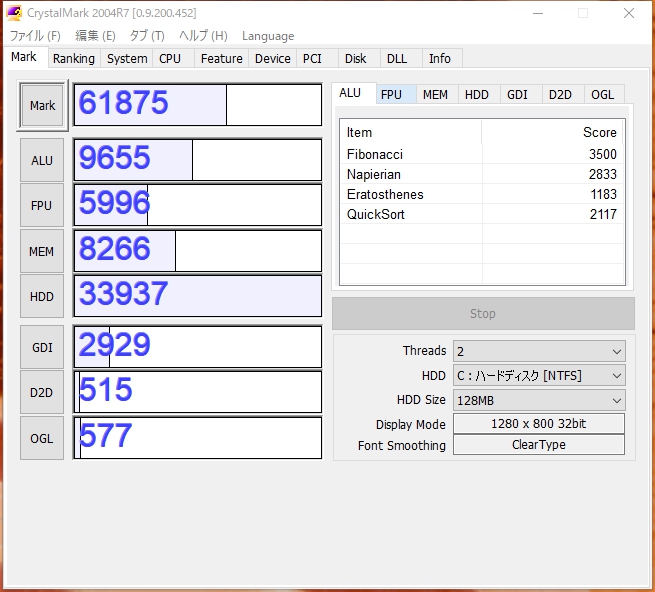This screenshot has width=655, height=592.
Task: Start the OGL OpenGL benchmark
Action: click(42, 438)
